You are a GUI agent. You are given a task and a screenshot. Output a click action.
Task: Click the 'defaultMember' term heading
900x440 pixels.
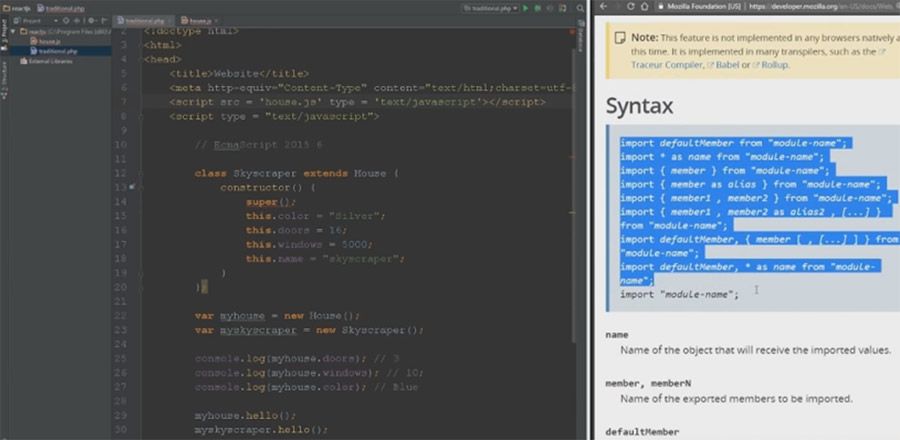pyautogui.click(x=642, y=431)
